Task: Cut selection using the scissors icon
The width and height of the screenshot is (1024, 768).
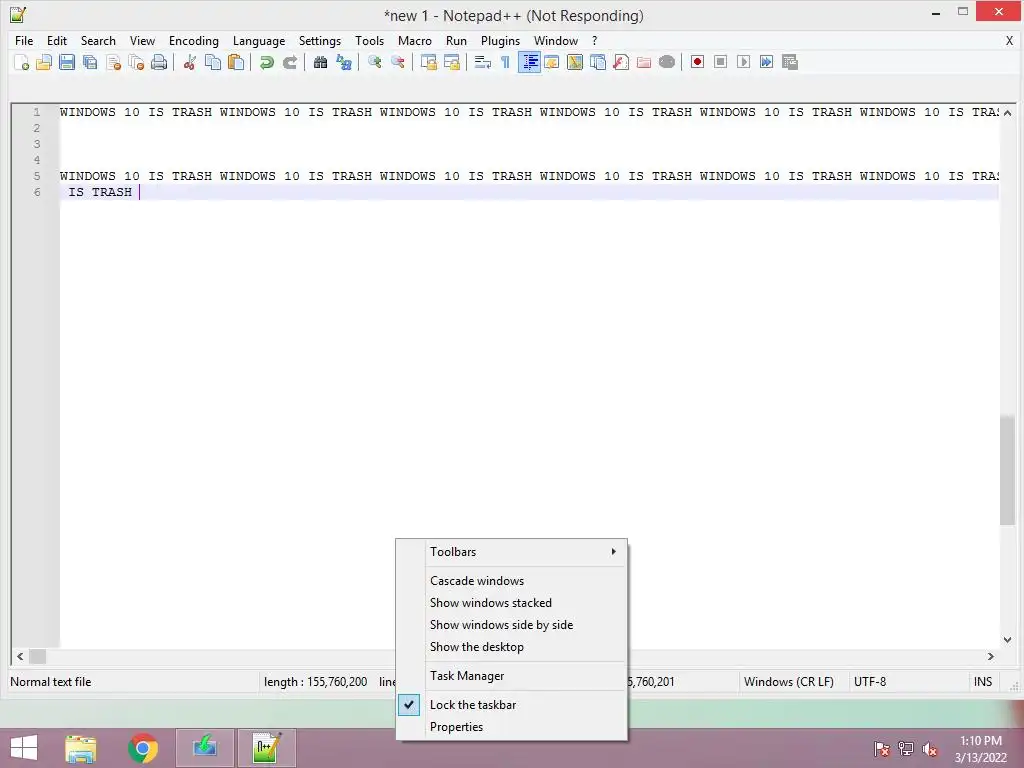Action: click(189, 62)
